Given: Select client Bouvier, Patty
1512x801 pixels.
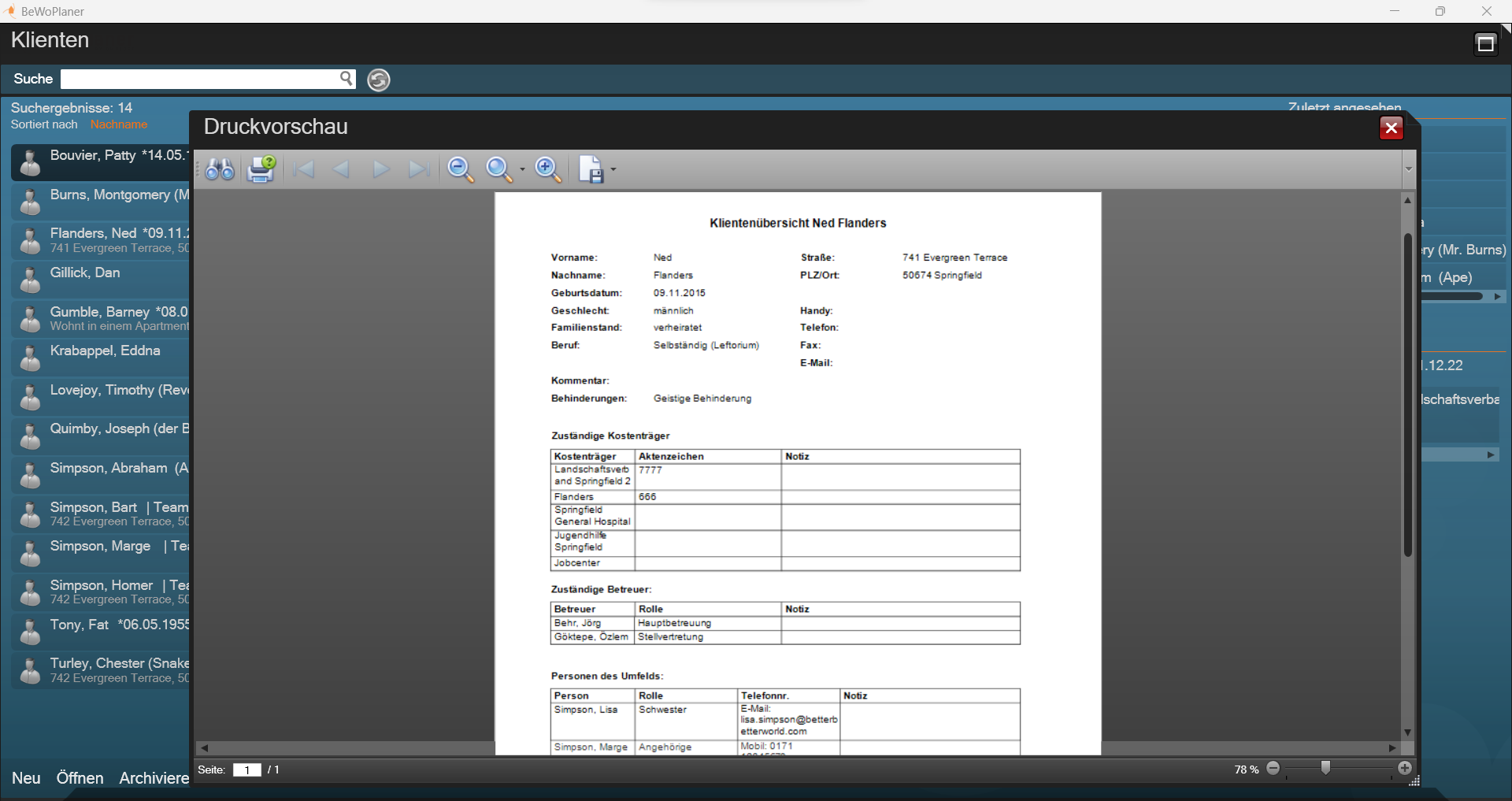Looking at the screenshot, I should coord(100,161).
